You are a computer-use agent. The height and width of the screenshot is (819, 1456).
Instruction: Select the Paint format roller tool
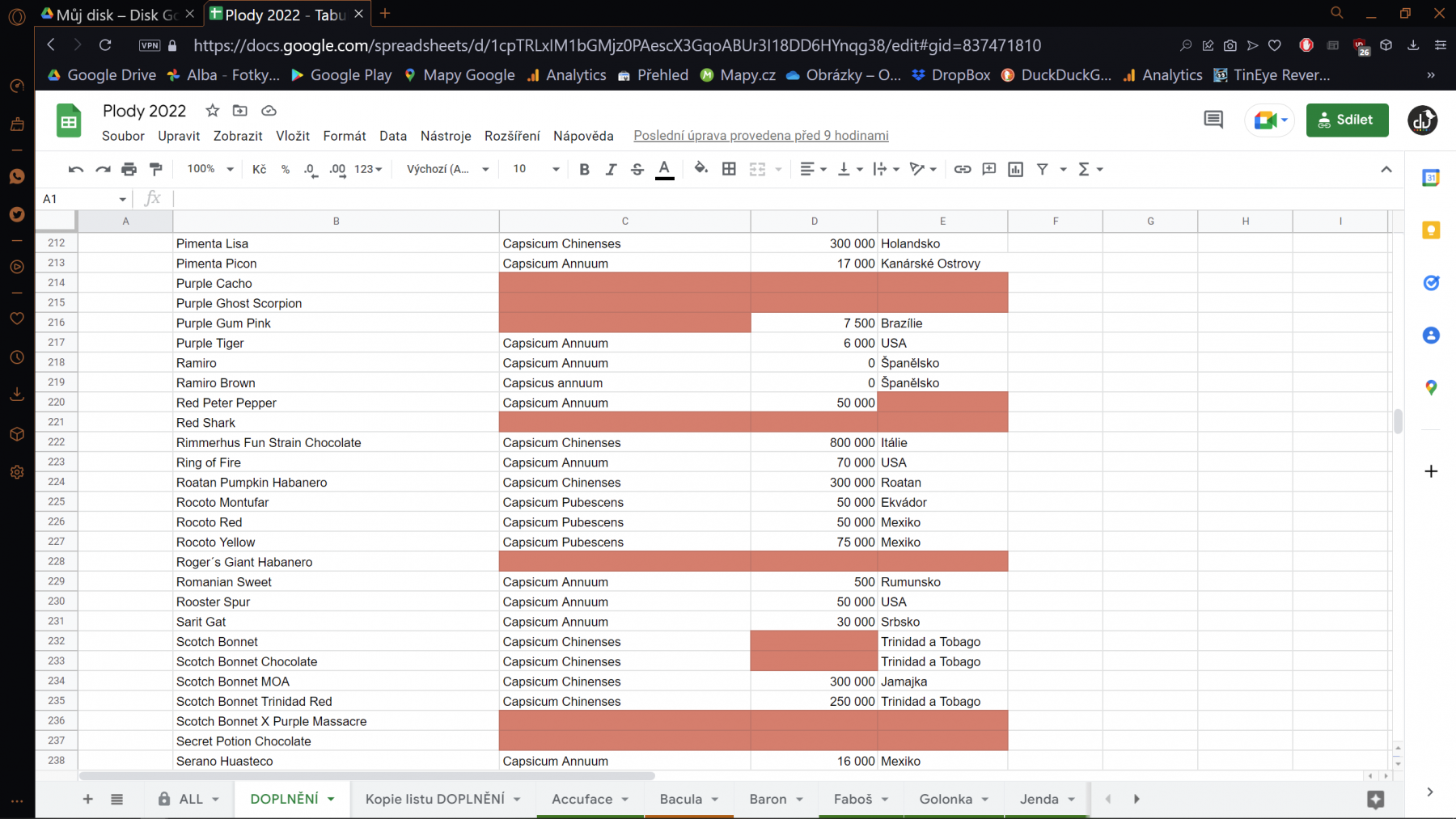(156, 169)
